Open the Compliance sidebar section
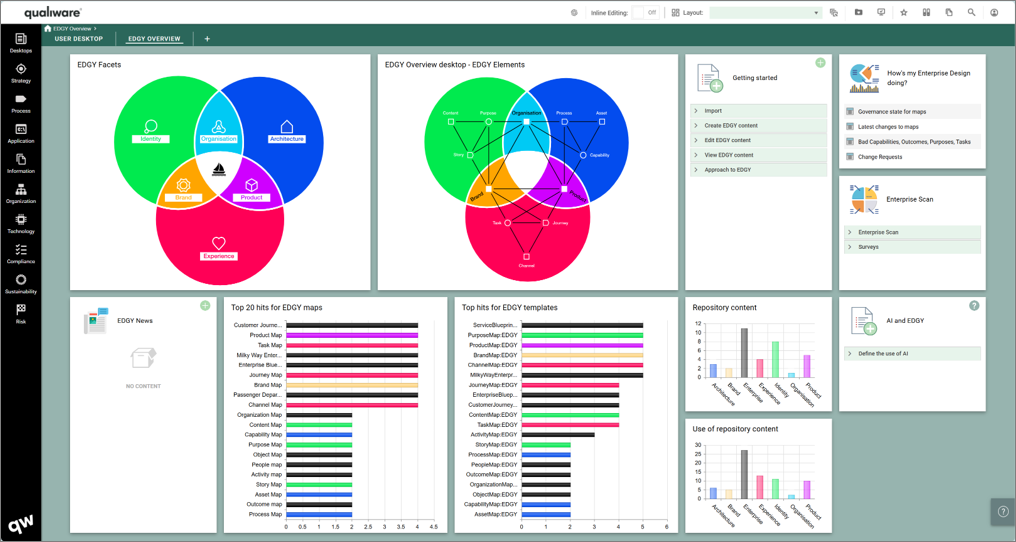1016x542 pixels. (21, 254)
